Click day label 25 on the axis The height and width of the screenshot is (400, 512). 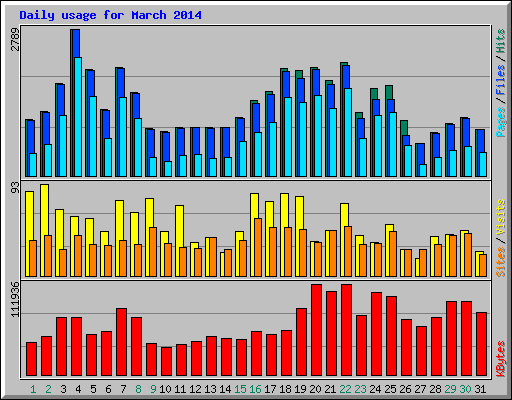[390, 389]
